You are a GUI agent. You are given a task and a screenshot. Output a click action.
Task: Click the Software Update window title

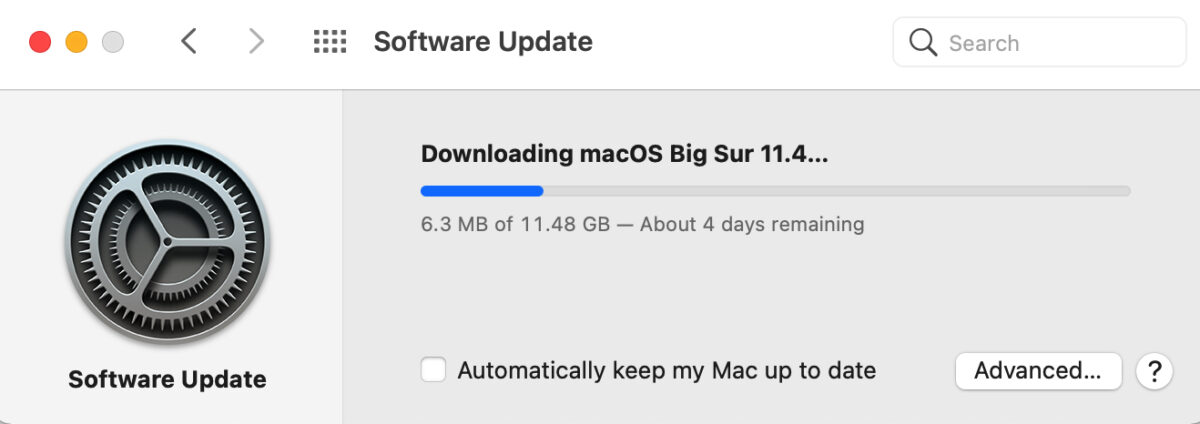click(x=483, y=42)
